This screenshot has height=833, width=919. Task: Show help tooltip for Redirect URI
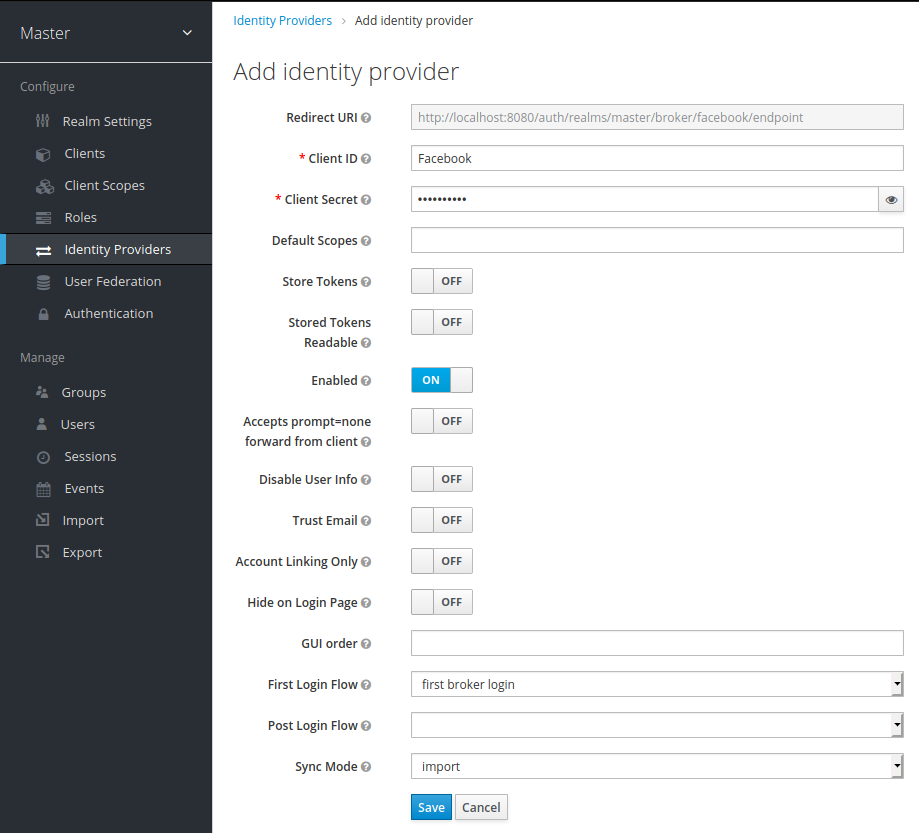click(x=366, y=118)
